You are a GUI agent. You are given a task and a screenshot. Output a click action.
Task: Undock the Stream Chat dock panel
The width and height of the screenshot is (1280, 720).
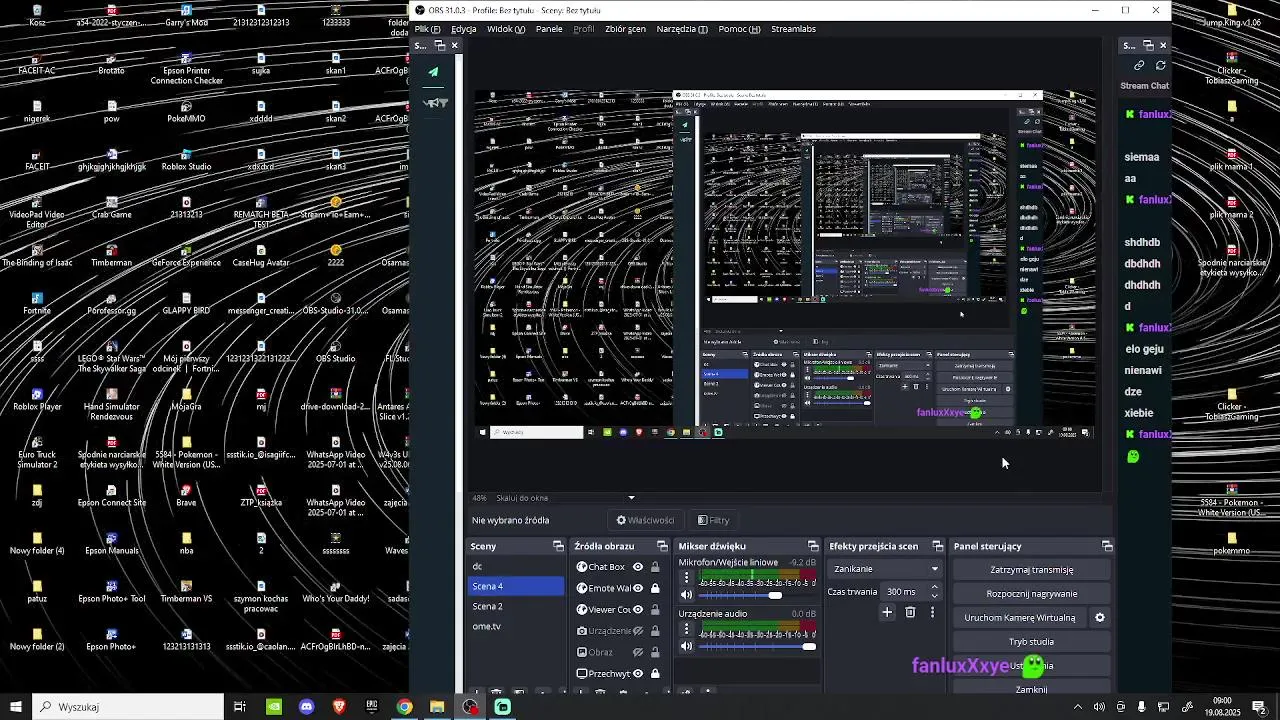pyautogui.click(x=1148, y=46)
